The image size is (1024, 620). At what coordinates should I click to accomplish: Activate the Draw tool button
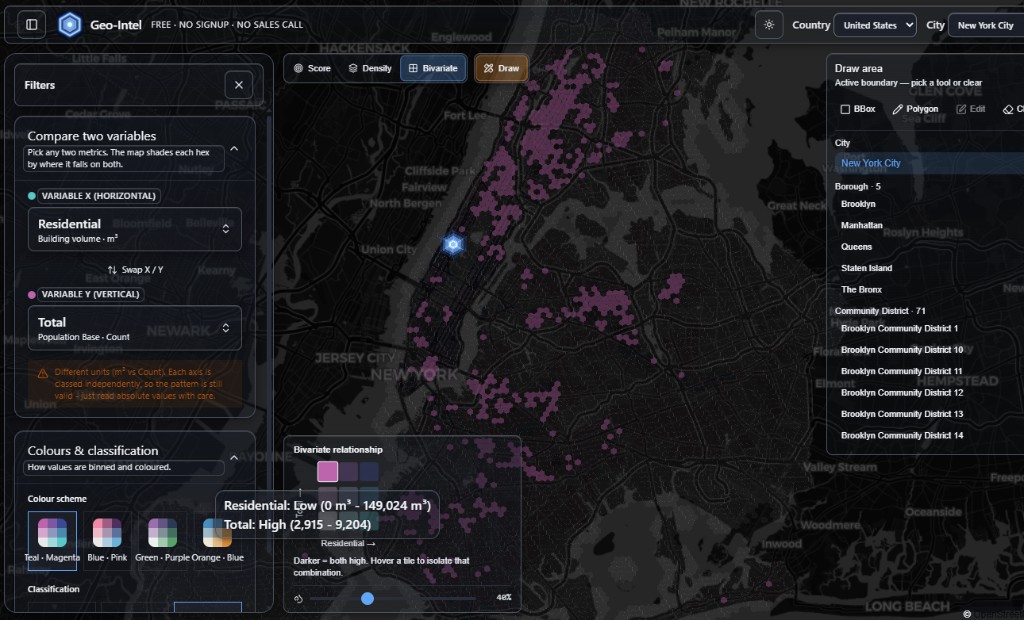click(501, 68)
